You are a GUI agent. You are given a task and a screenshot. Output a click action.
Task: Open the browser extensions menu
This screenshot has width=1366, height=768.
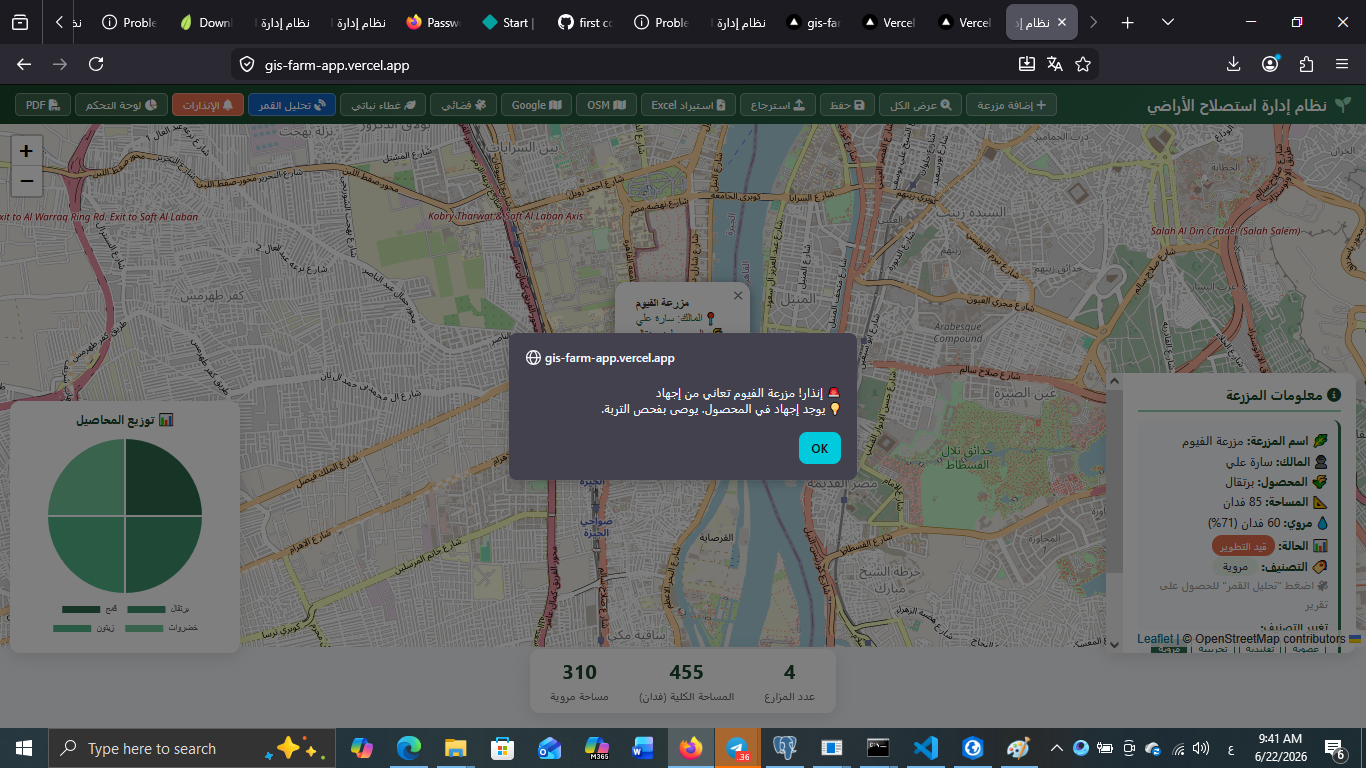pos(1306,64)
